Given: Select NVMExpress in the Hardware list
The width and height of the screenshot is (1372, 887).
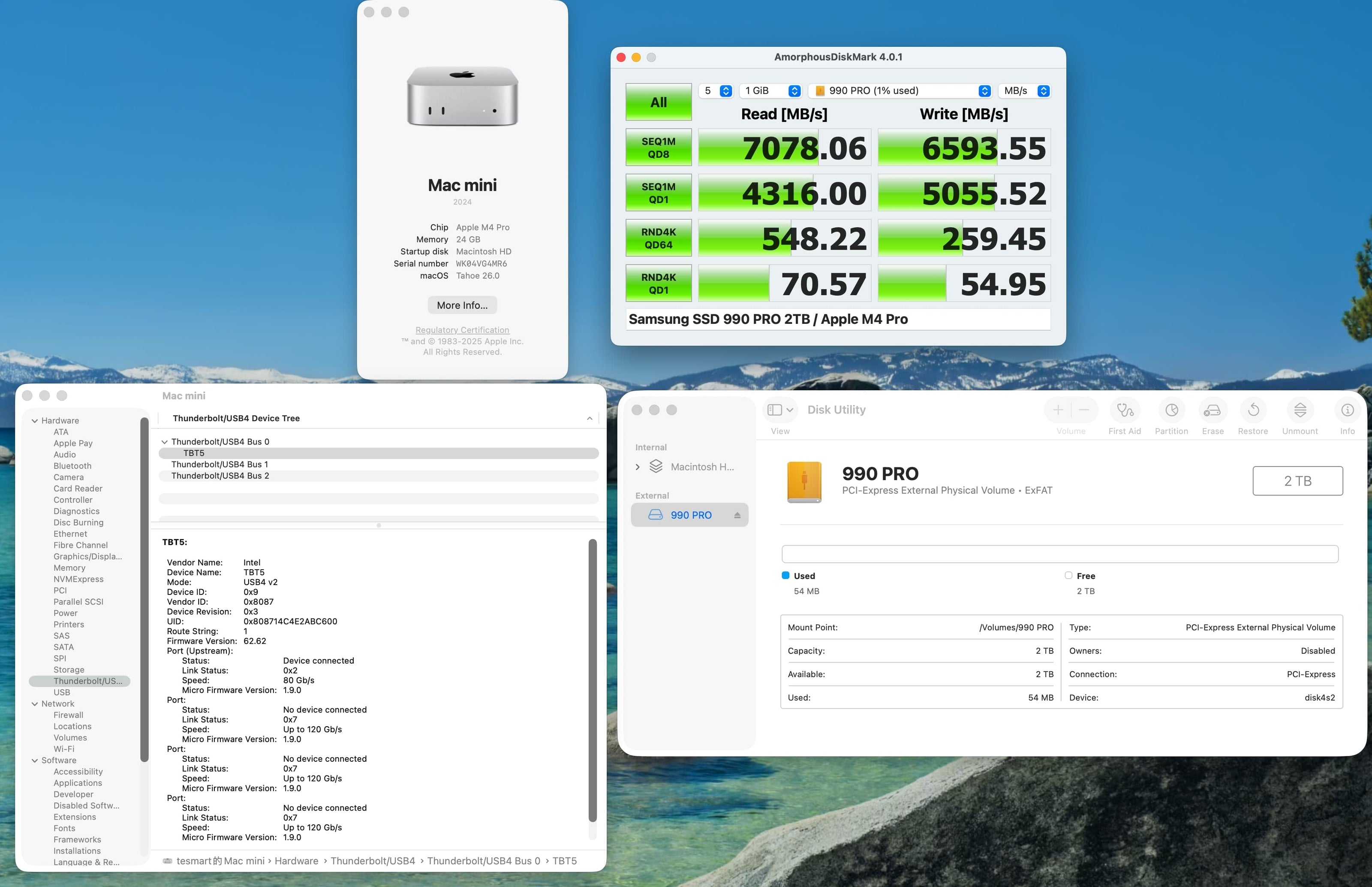Looking at the screenshot, I should point(78,579).
